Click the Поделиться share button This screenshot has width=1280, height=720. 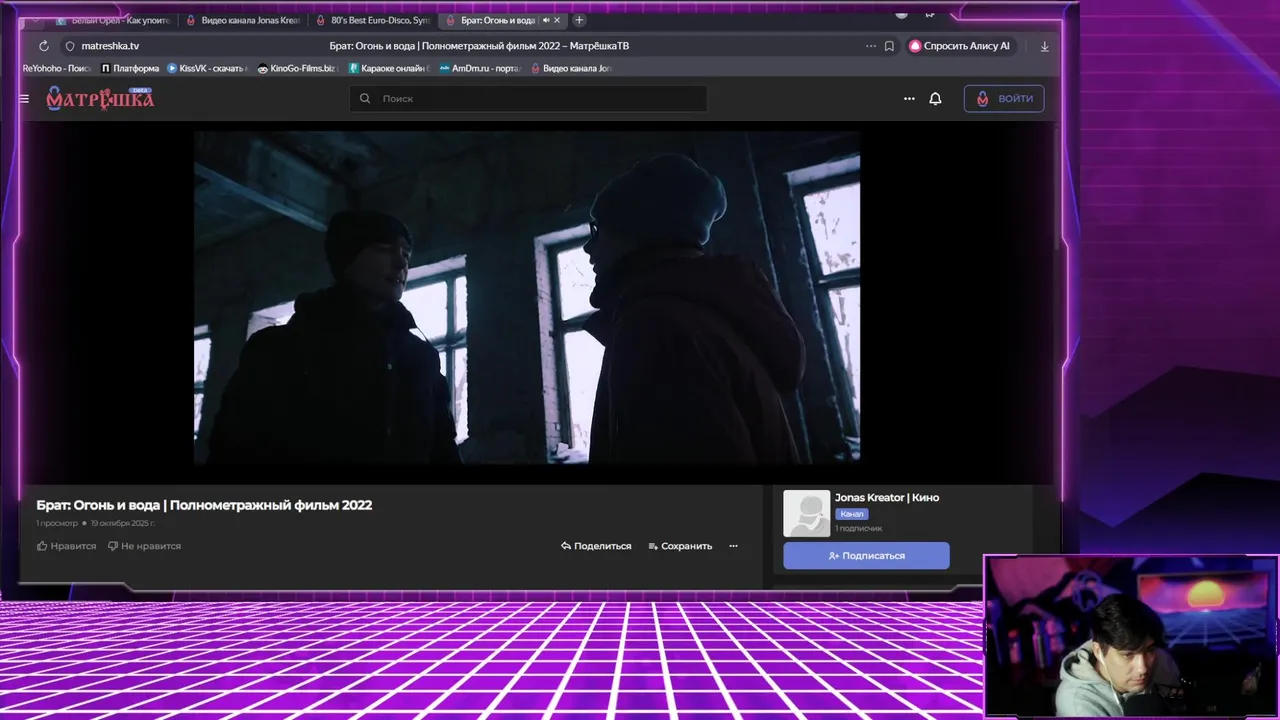click(x=596, y=546)
